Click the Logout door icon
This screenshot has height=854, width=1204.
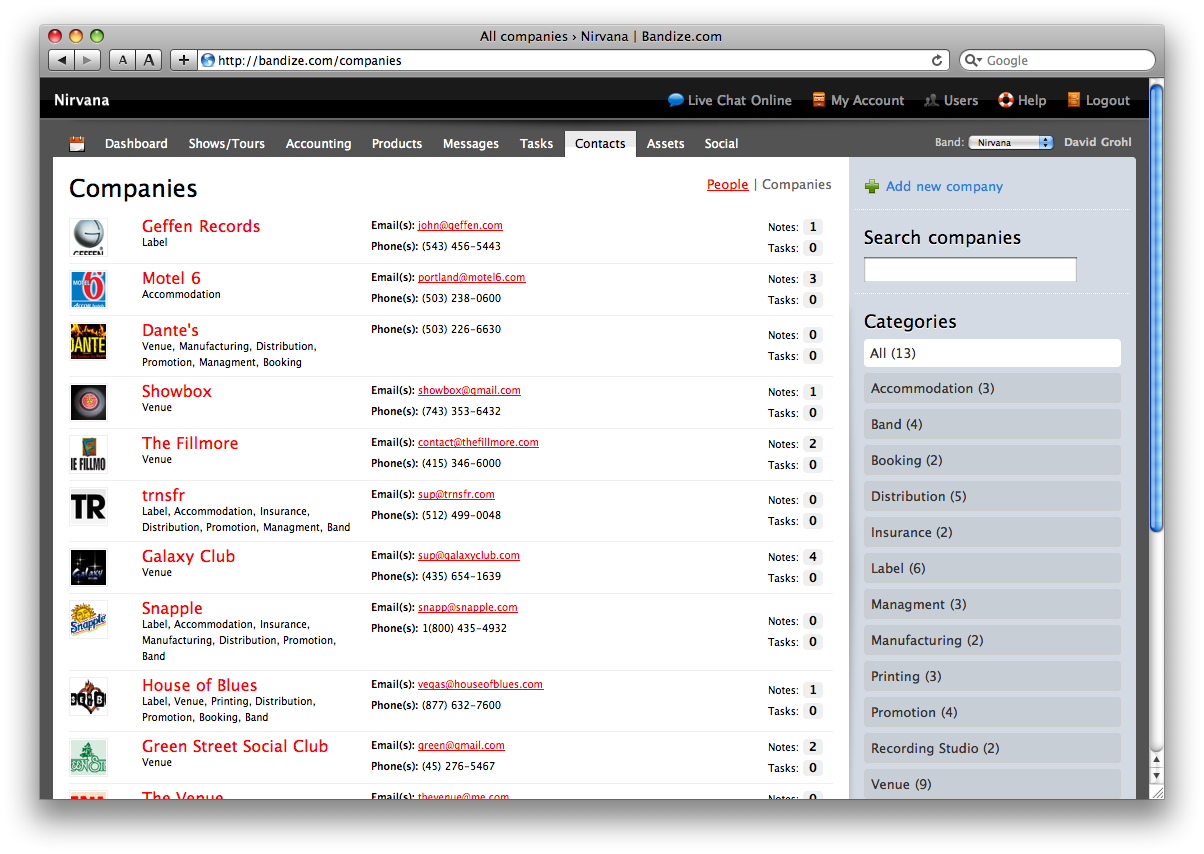[x=1074, y=100]
